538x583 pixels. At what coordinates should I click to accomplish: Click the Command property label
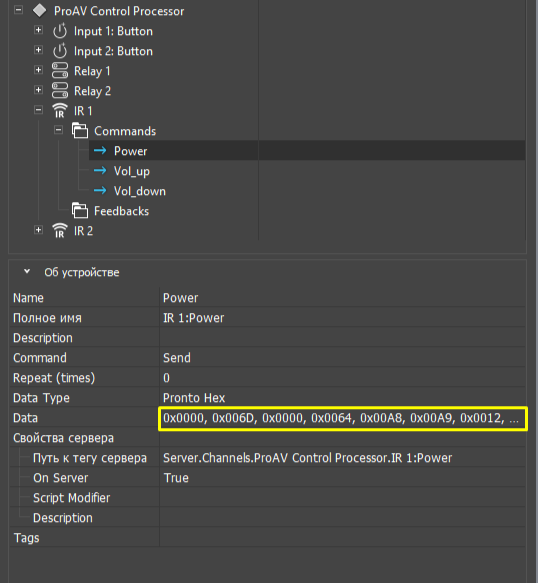pyautogui.click(x=40, y=358)
